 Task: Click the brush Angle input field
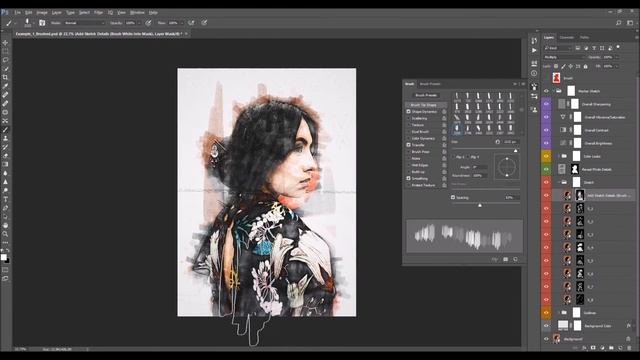coord(480,167)
